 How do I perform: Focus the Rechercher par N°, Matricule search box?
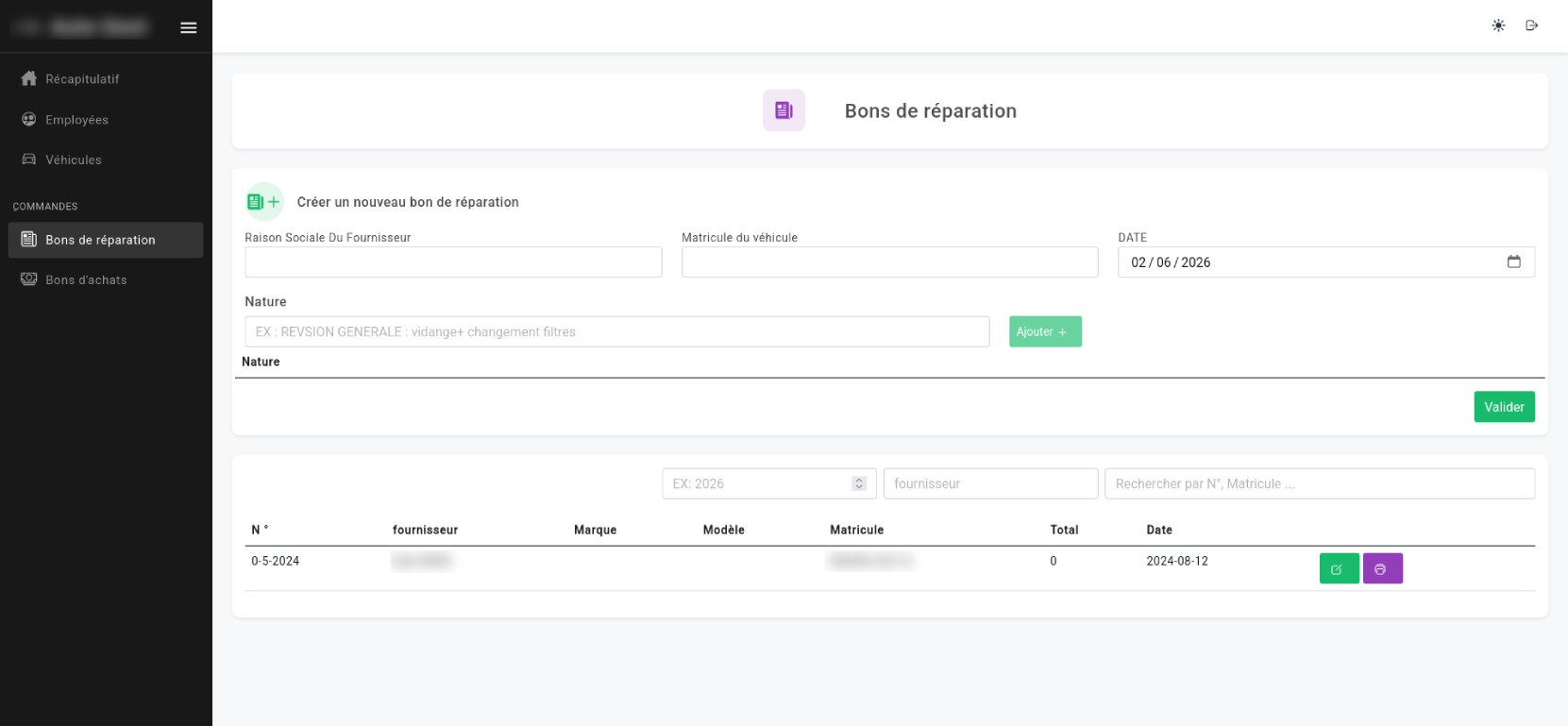(x=1319, y=484)
